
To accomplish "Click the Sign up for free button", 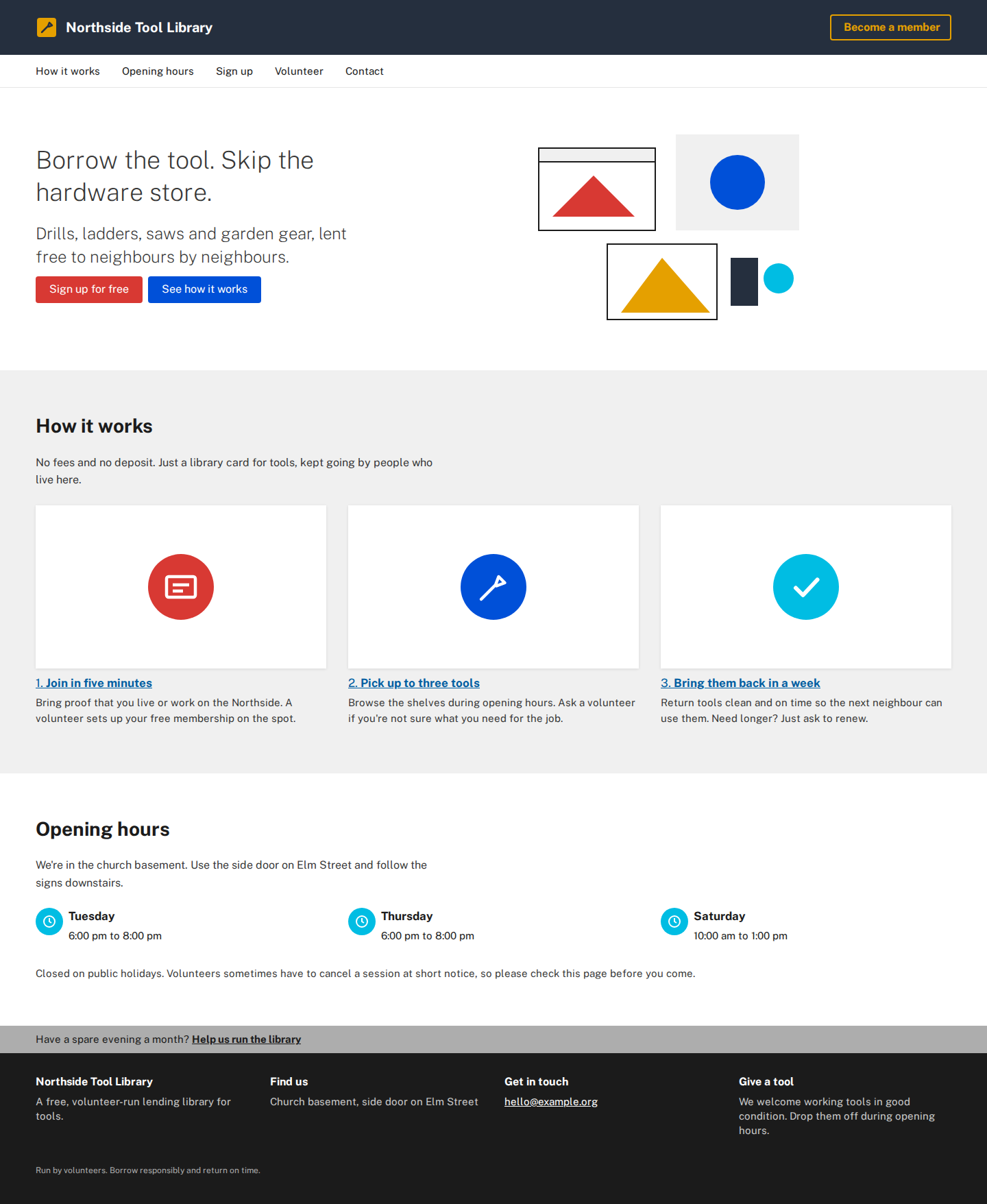I will [89, 289].
